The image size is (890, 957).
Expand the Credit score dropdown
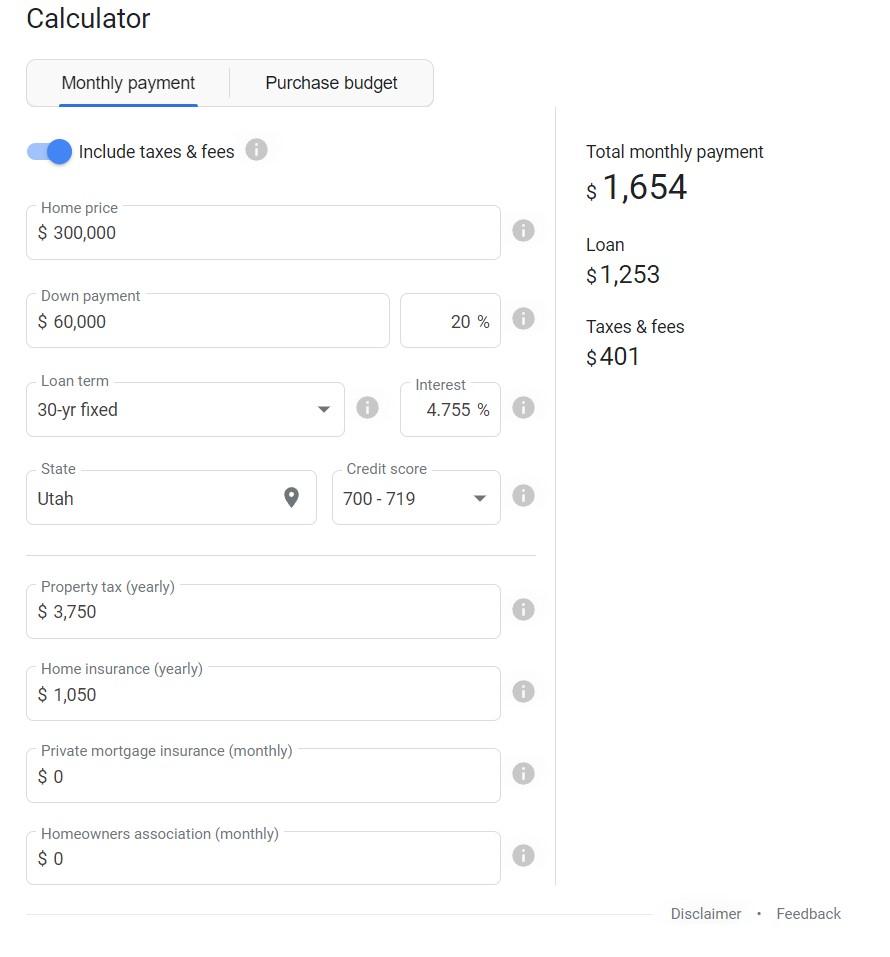[480, 496]
